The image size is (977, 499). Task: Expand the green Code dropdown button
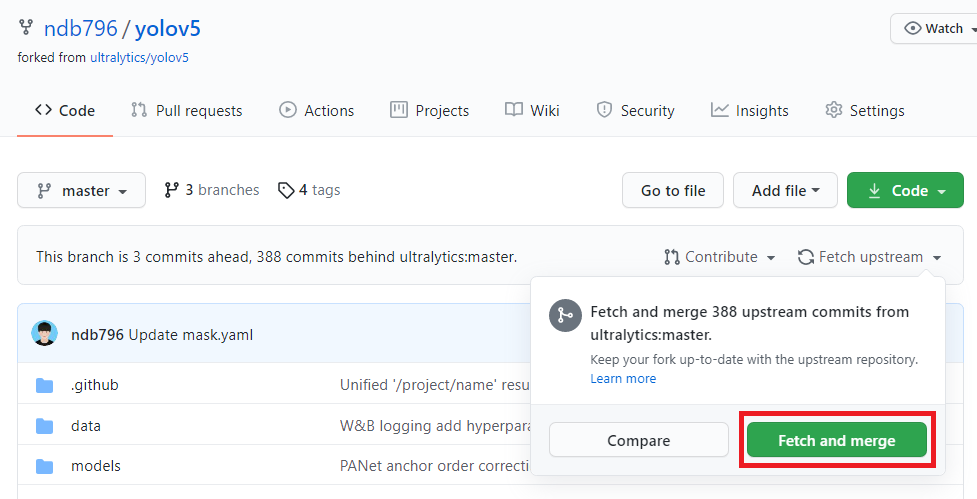[905, 190]
